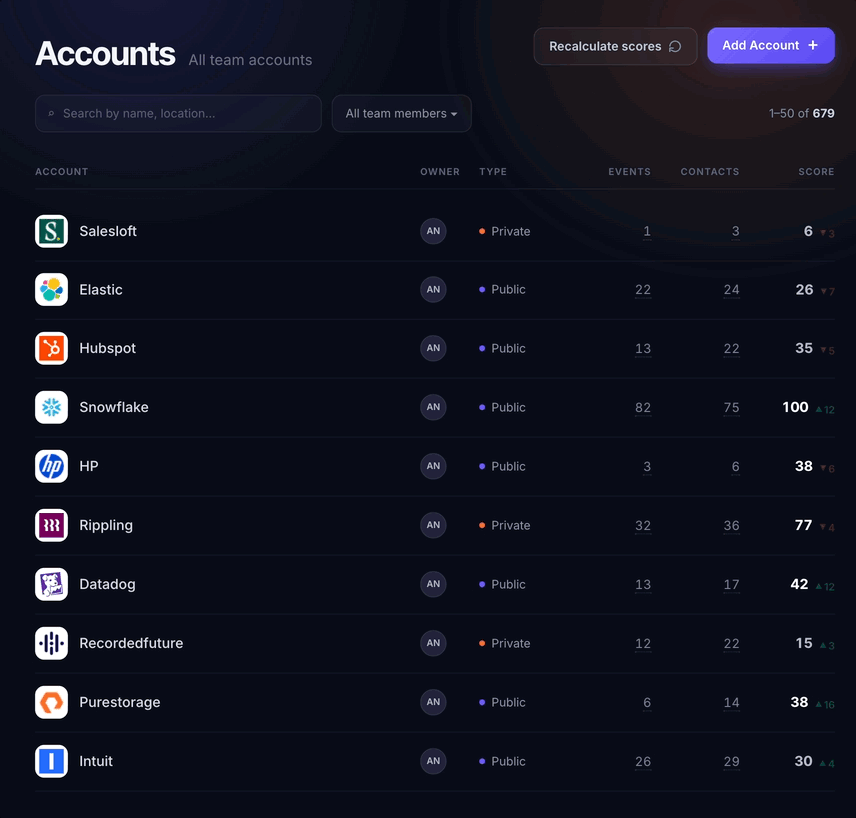This screenshot has width=856, height=818.
Task: Open the Salesloft account name
Action: point(108,231)
